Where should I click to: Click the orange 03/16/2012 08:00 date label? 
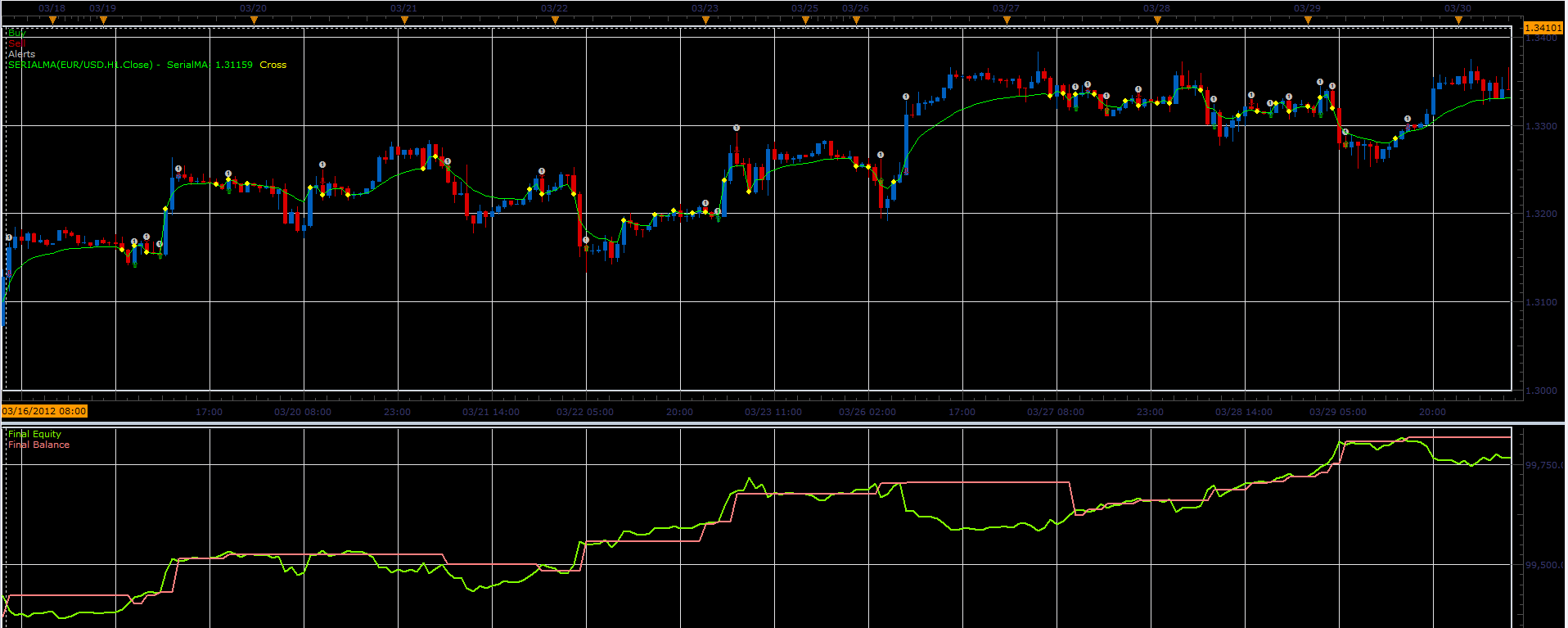[x=44, y=411]
